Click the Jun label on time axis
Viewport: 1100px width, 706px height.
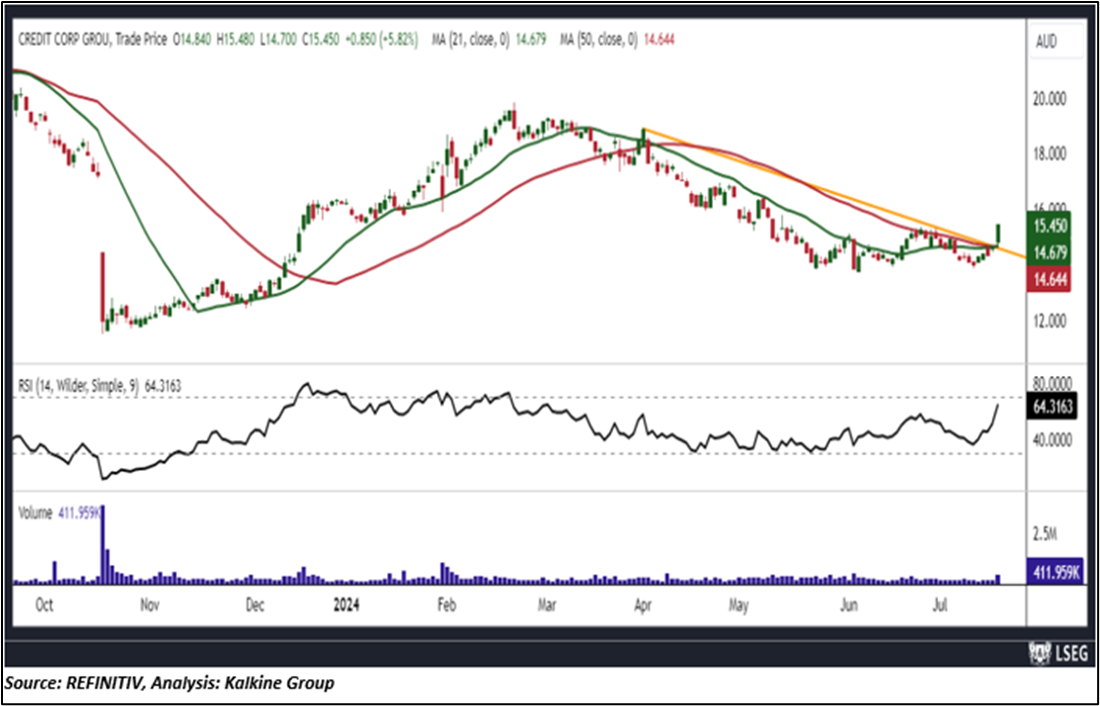click(x=850, y=606)
